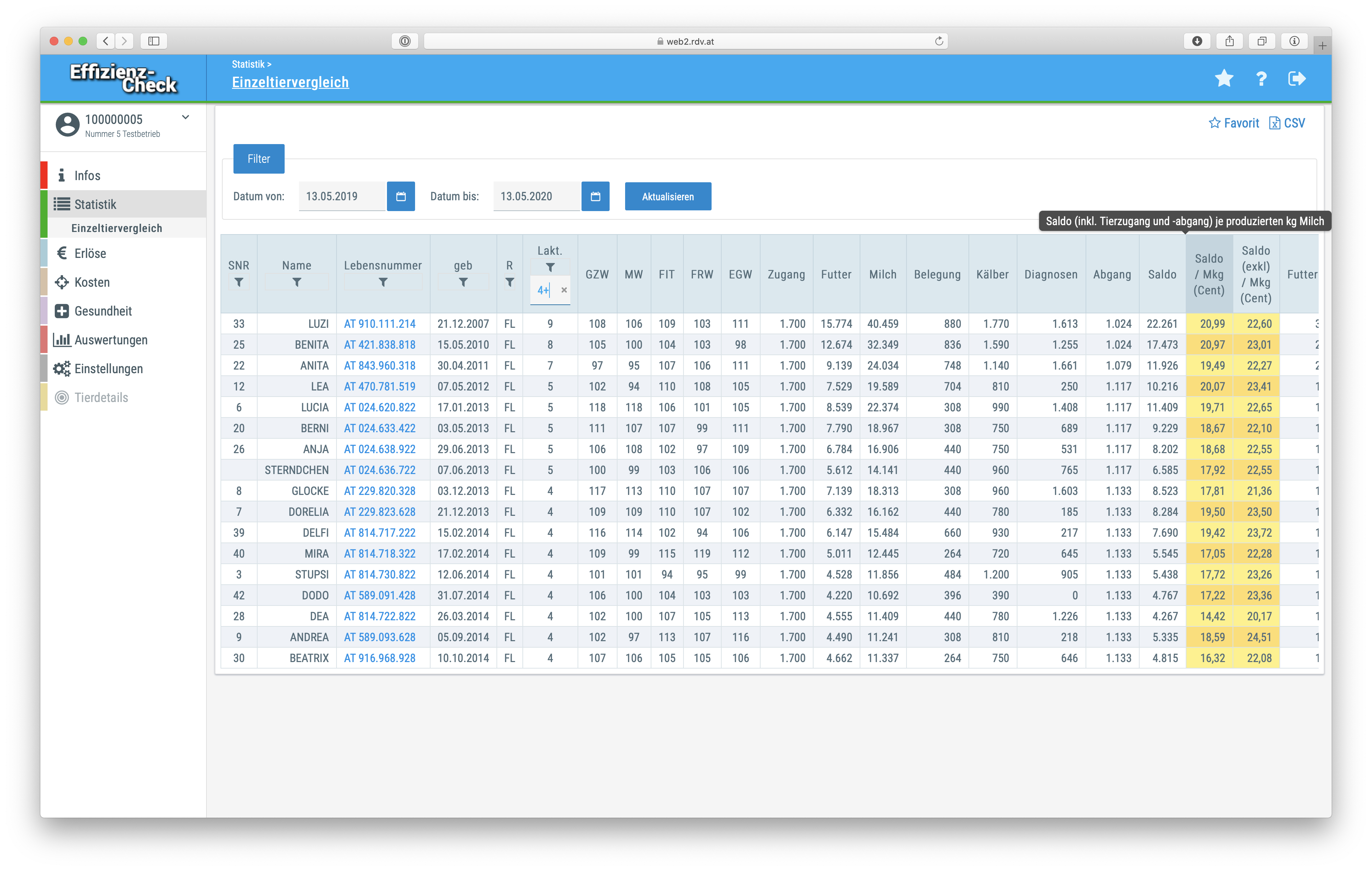Click the filter funnel under Name column

point(296,282)
